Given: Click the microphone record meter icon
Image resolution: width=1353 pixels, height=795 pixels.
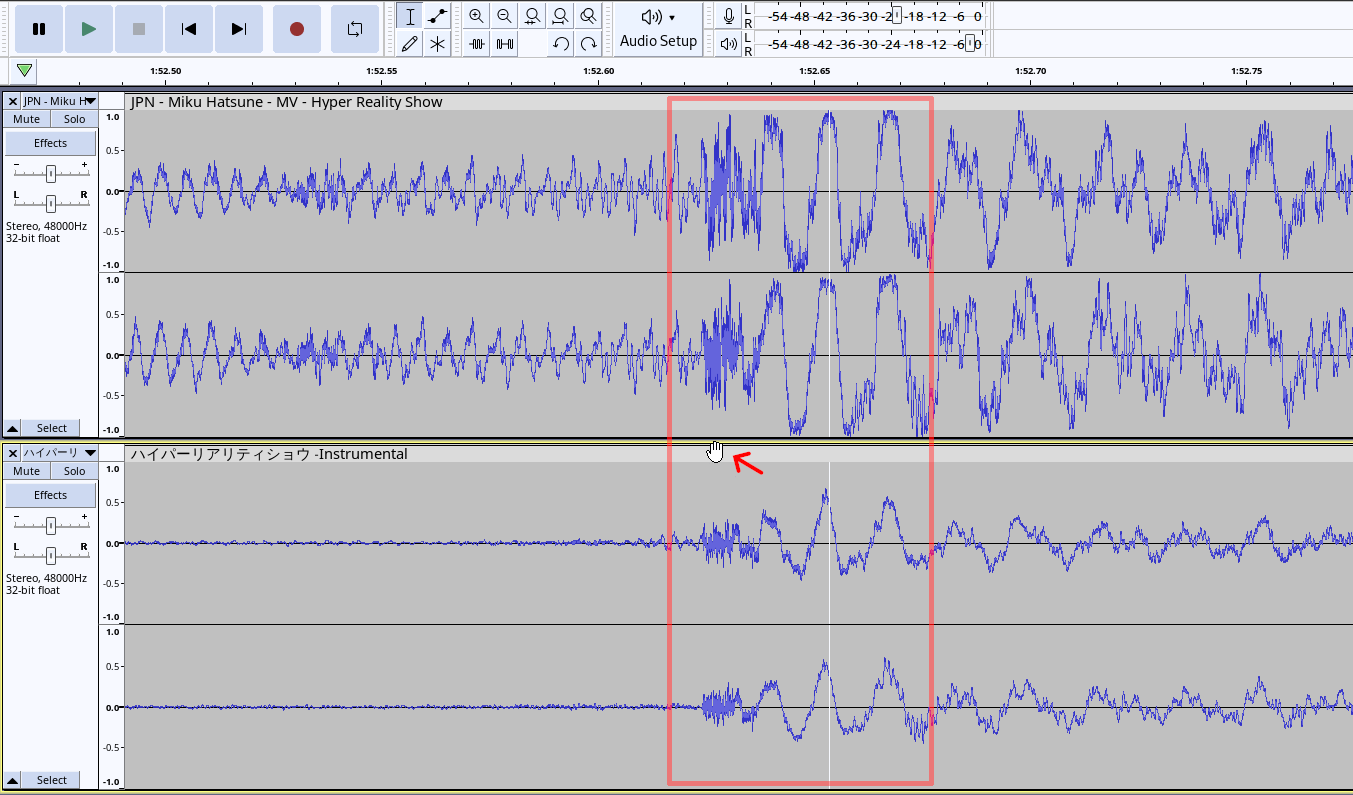Looking at the screenshot, I should pyautogui.click(x=729, y=16).
